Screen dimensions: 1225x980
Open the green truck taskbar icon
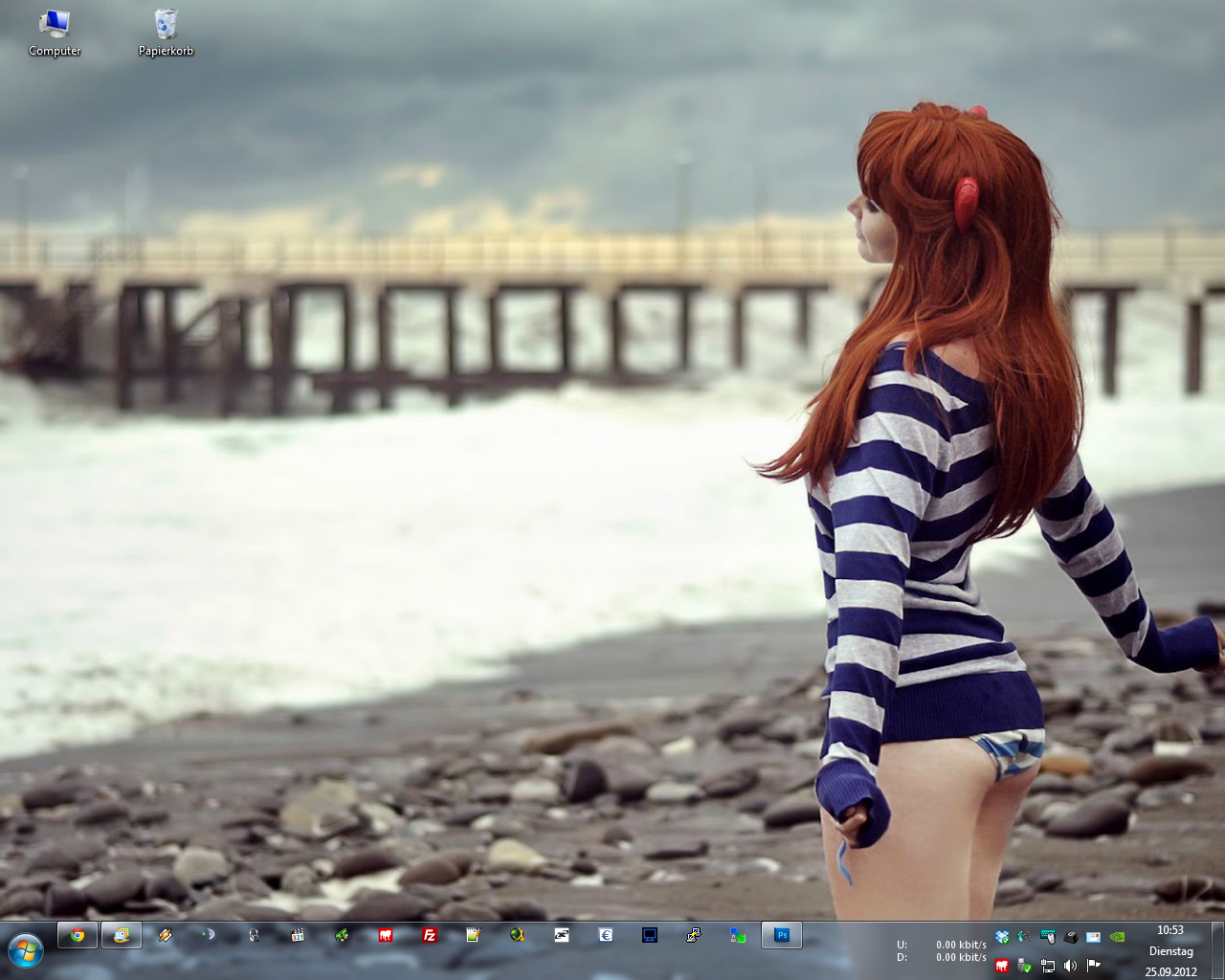tap(342, 935)
